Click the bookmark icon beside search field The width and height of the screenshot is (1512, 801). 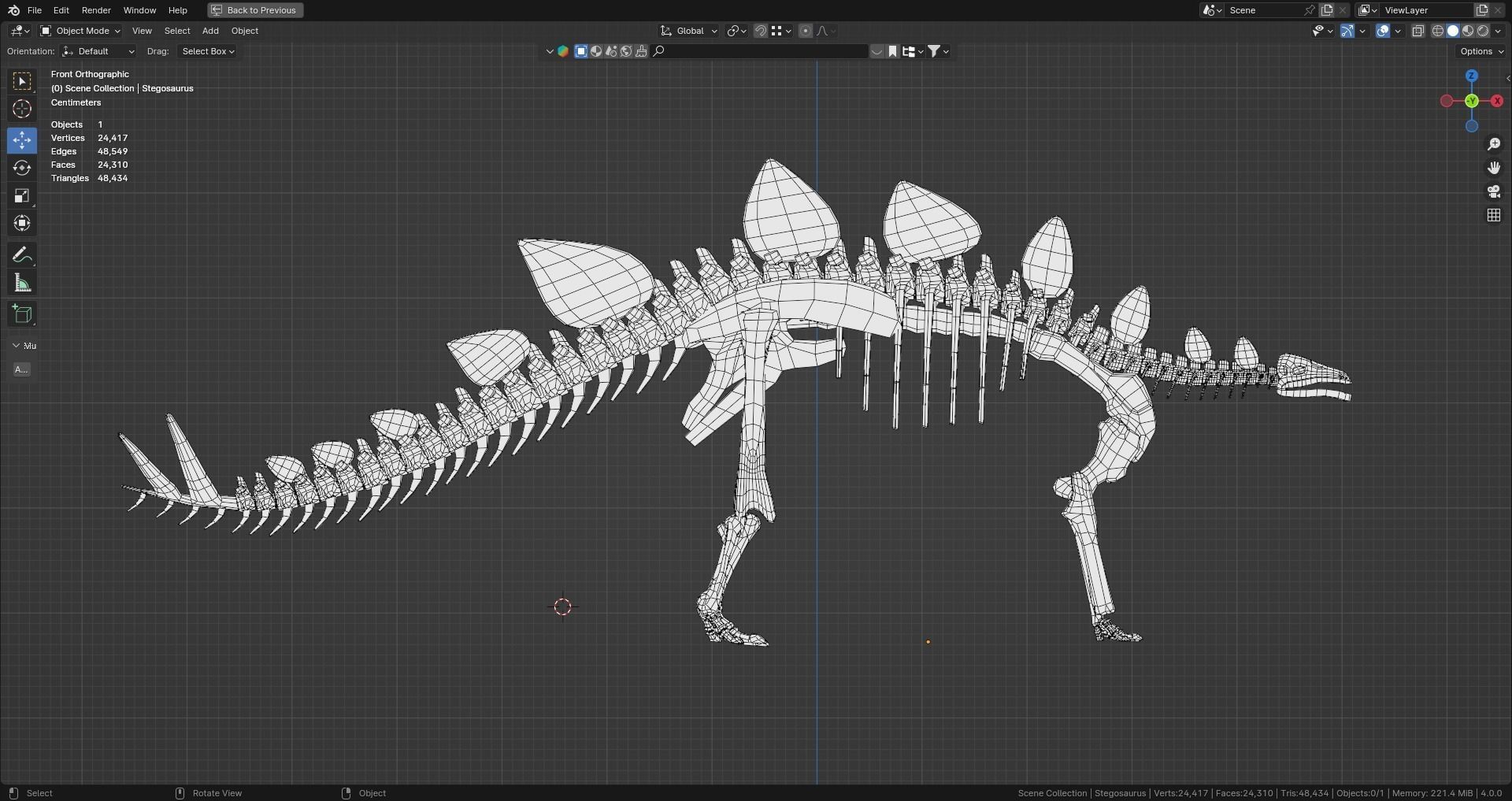coord(892,51)
